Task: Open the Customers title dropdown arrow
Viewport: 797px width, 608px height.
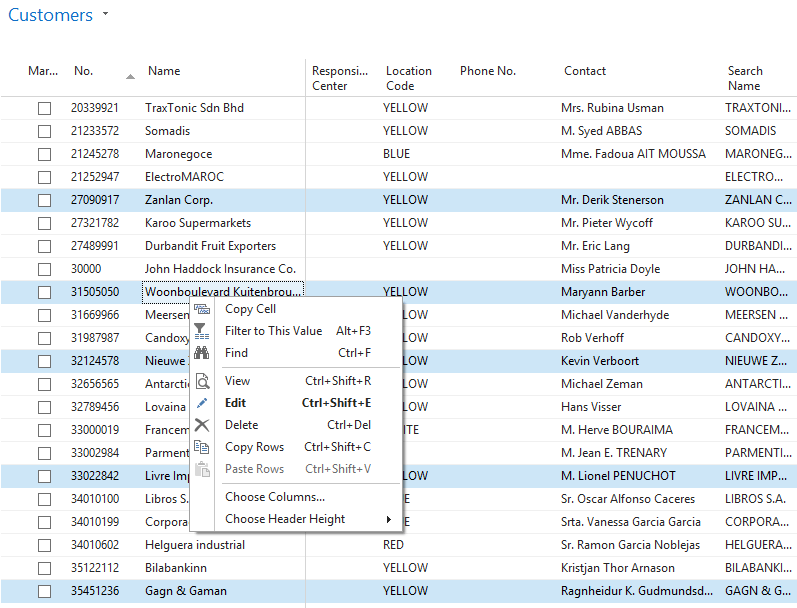Action: [x=106, y=16]
